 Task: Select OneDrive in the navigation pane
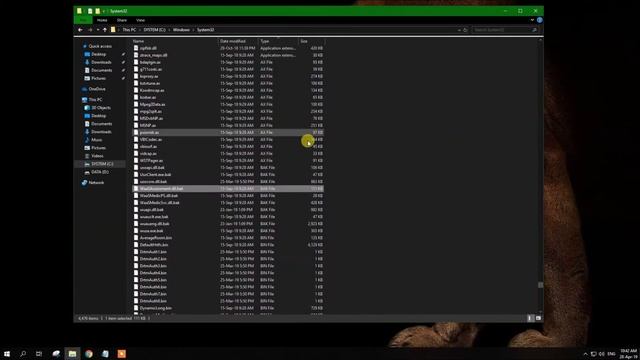click(x=97, y=89)
